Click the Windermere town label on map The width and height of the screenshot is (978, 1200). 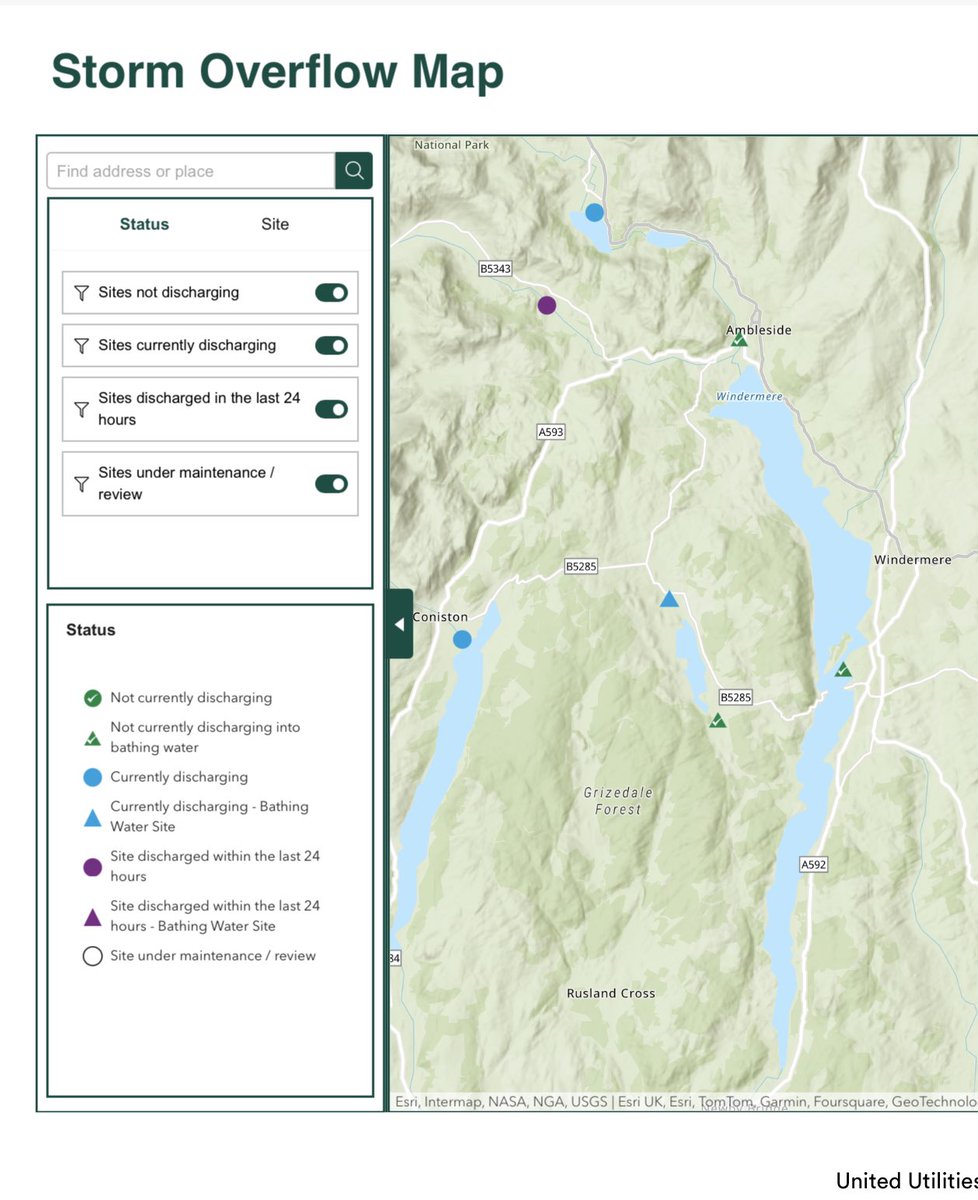(x=913, y=560)
